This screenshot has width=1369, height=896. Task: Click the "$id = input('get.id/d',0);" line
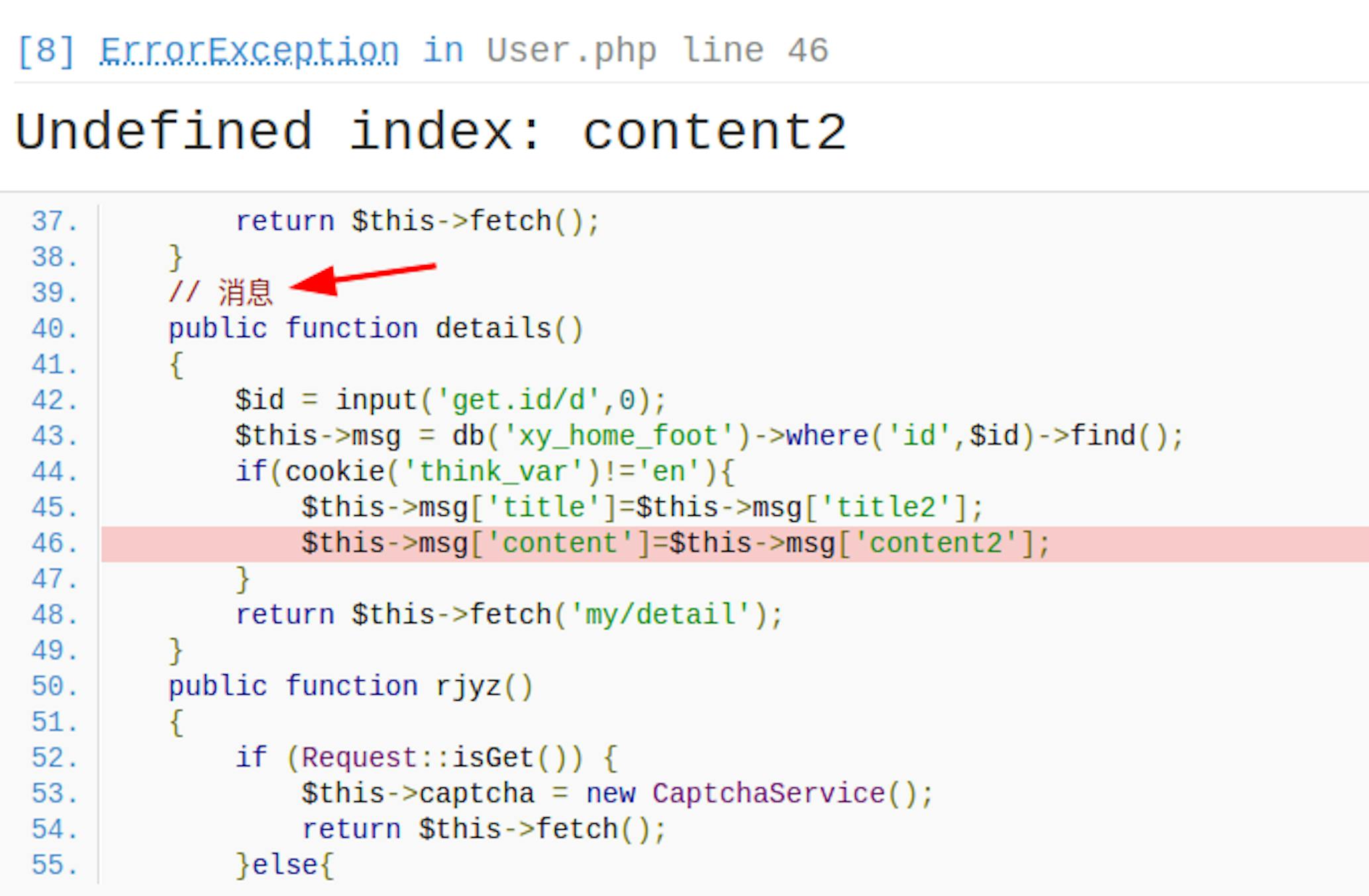coord(450,401)
